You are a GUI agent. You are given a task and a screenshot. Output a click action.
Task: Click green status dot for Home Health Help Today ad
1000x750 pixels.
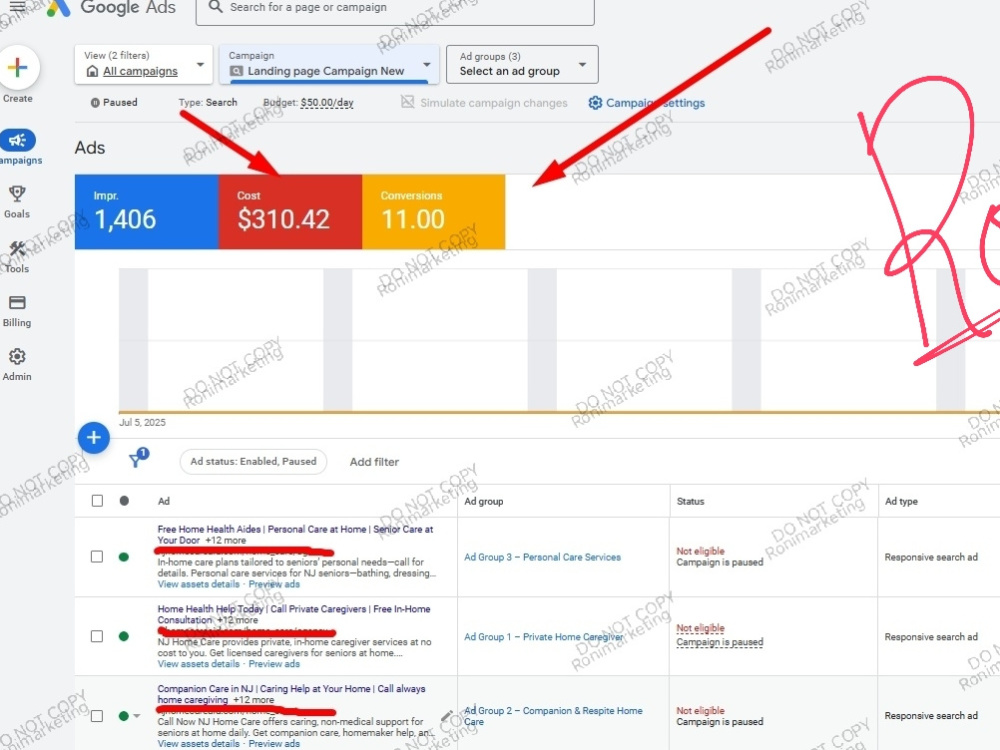(x=124, y=636)
